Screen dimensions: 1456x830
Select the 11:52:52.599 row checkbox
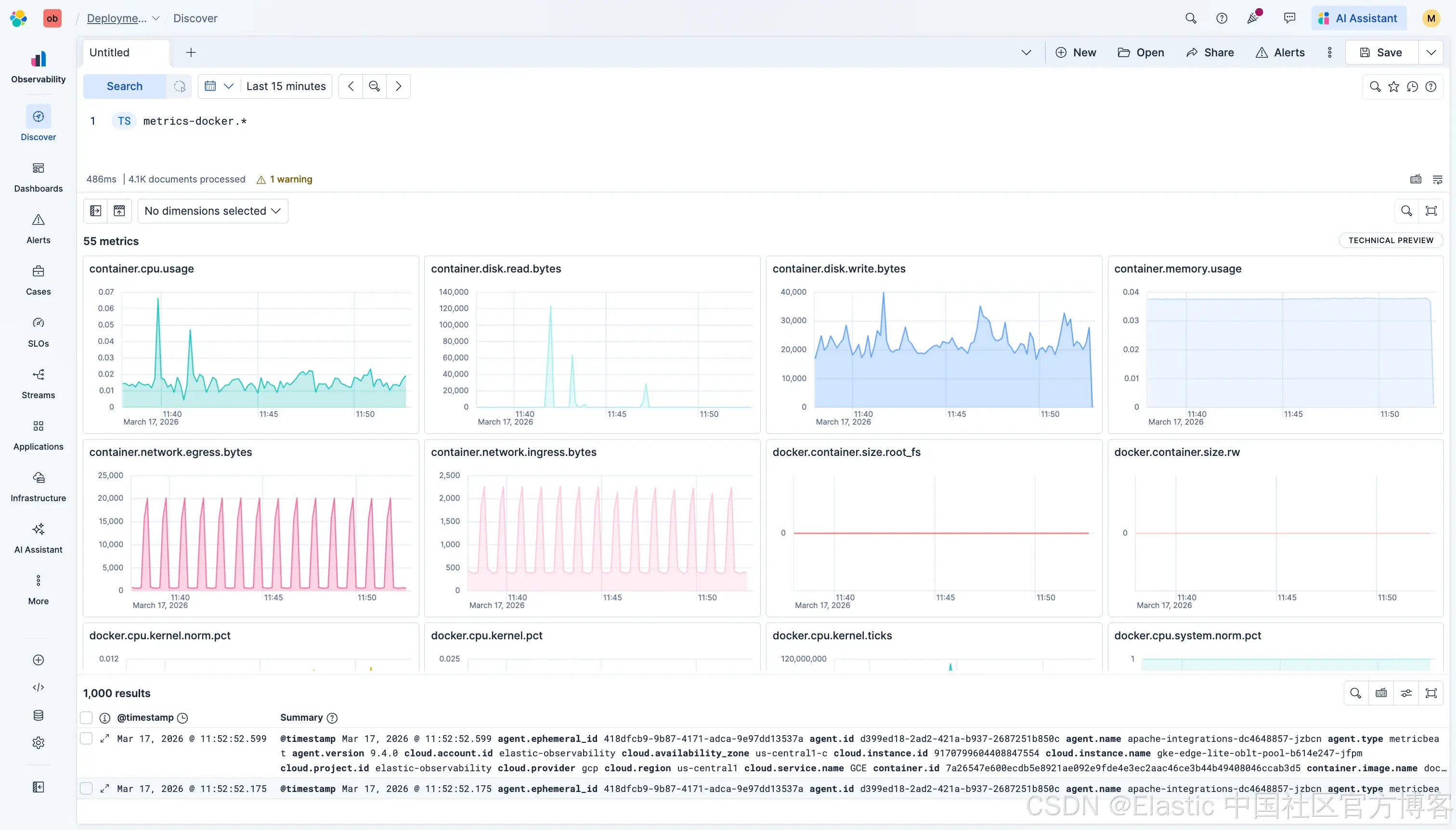pyautogui.click(x=87, y=739)
